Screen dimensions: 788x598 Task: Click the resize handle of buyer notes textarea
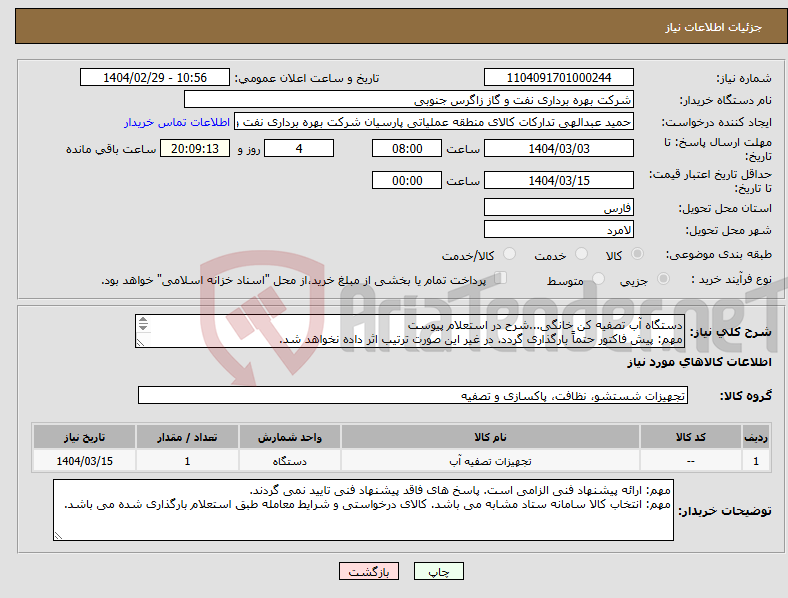click(58, 536)
